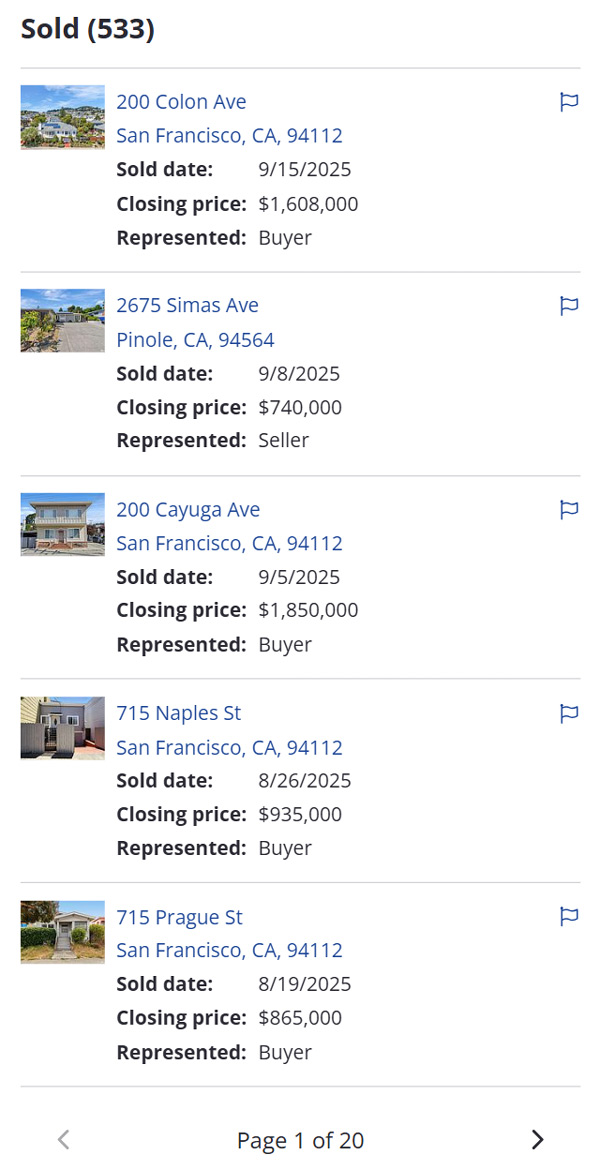Image resolution: width=600 pixels, height=1170 pixels.
Task: Go to next page of sold listings
Action: tap(537, 1139)
